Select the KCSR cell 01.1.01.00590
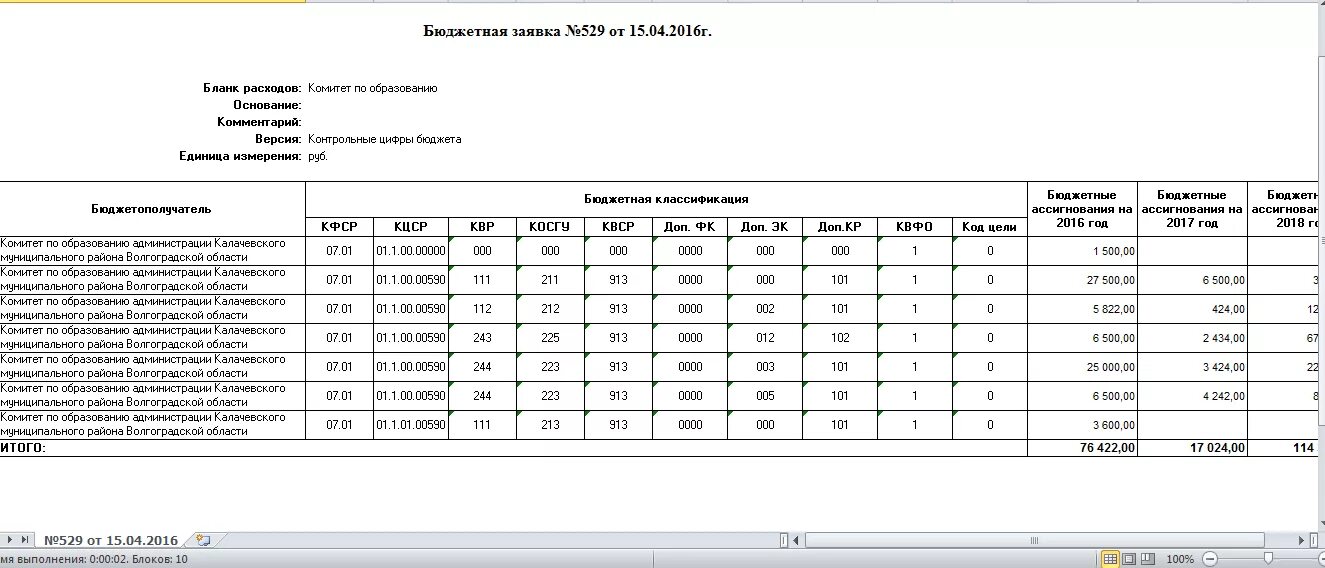Screen dimensions: 1325x568 411,425
